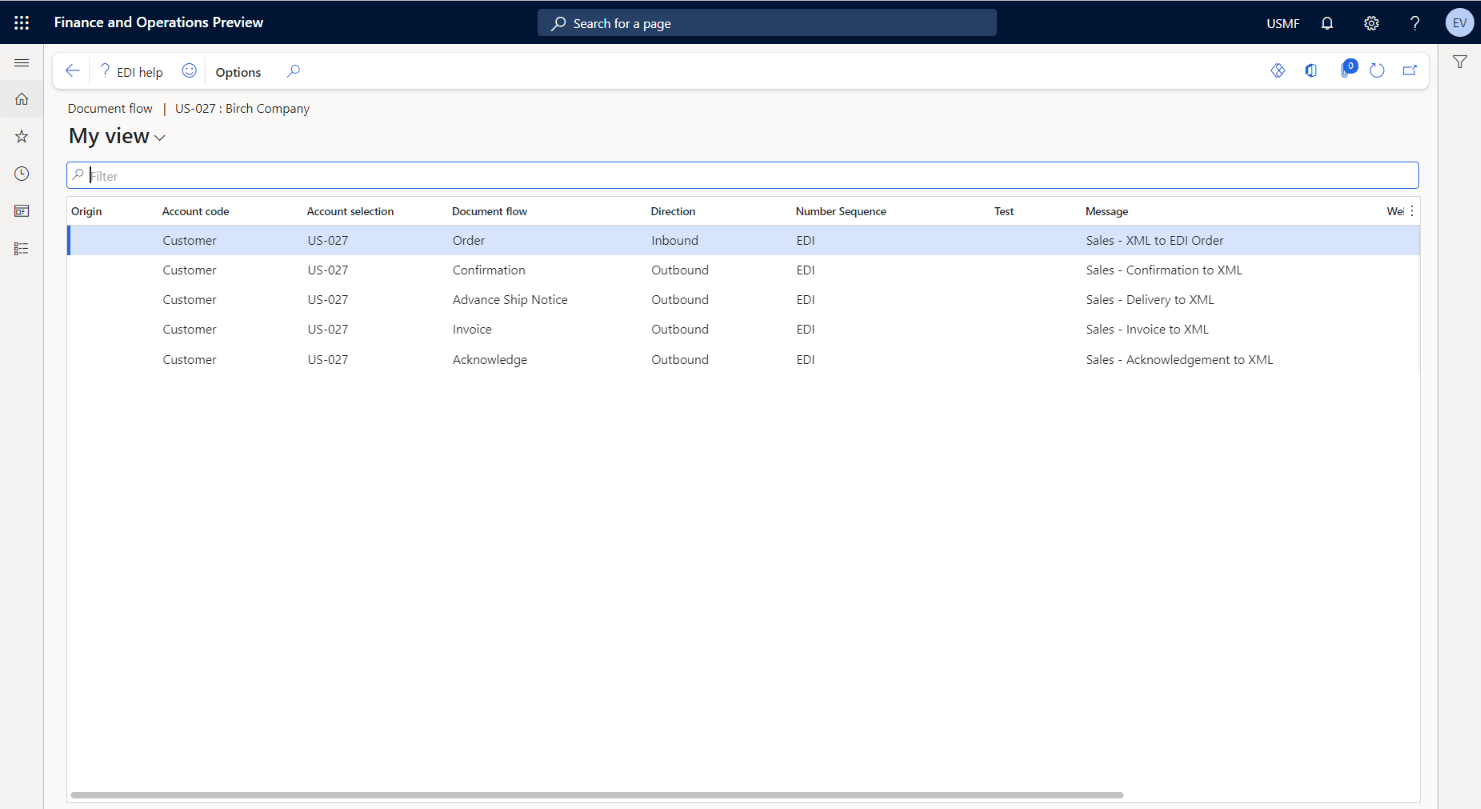
Task: Sort by Account code column header
Action: coord(196,211)
